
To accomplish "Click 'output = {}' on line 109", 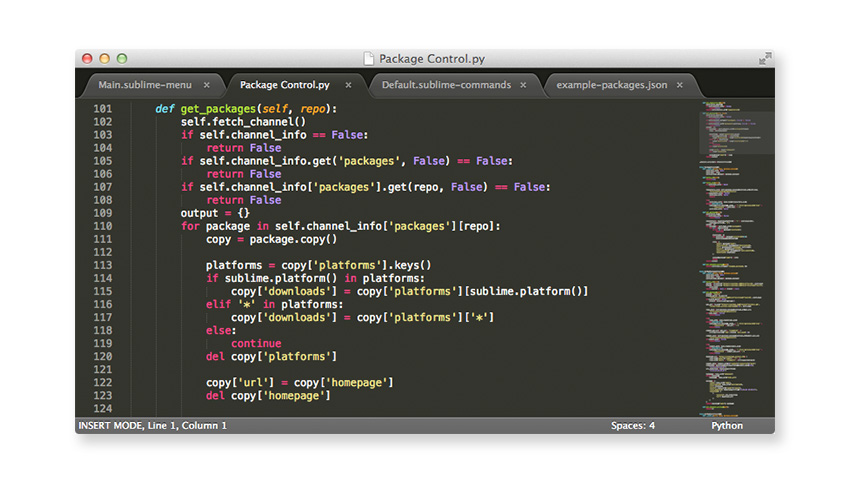I will pyautogui.click(x=215, y=213).
